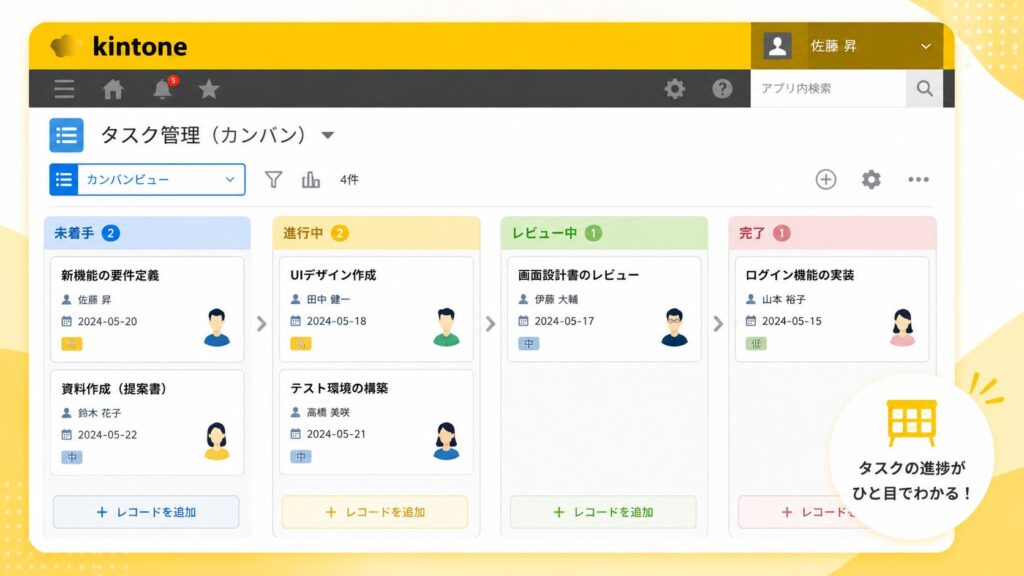This screenshot has height=576, width=1024.
Task: Click the アプリ内検索 search field
Action: coord(829,88)
